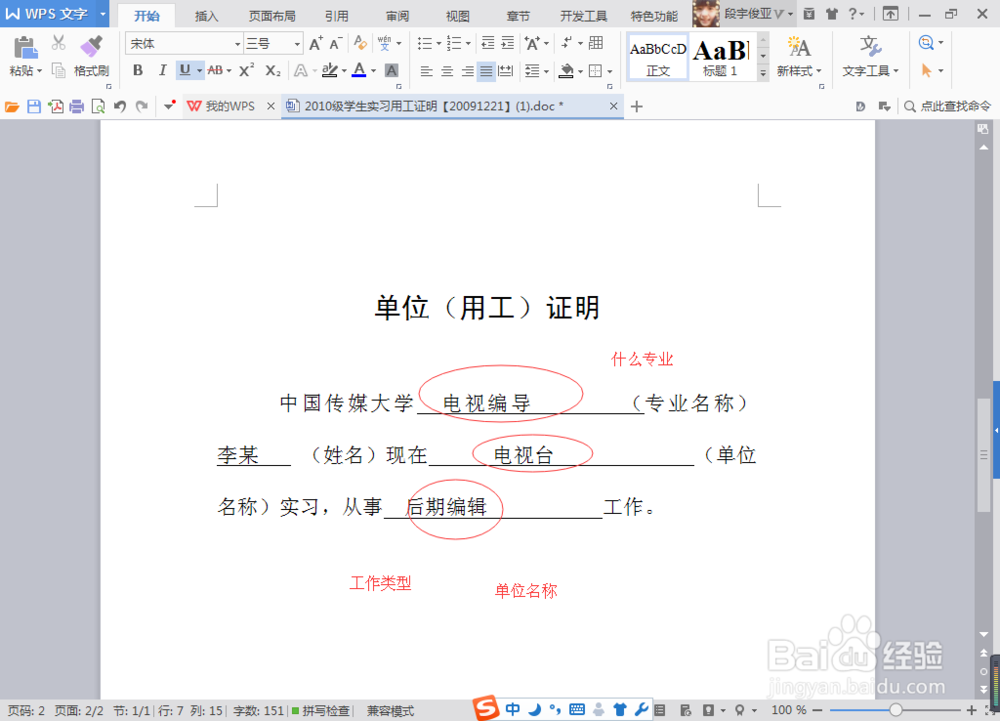This screenshot has height=721, width=1000.
Task: Click the zoom slider handle
Action: pyautogui.click(x=895, y=710)
